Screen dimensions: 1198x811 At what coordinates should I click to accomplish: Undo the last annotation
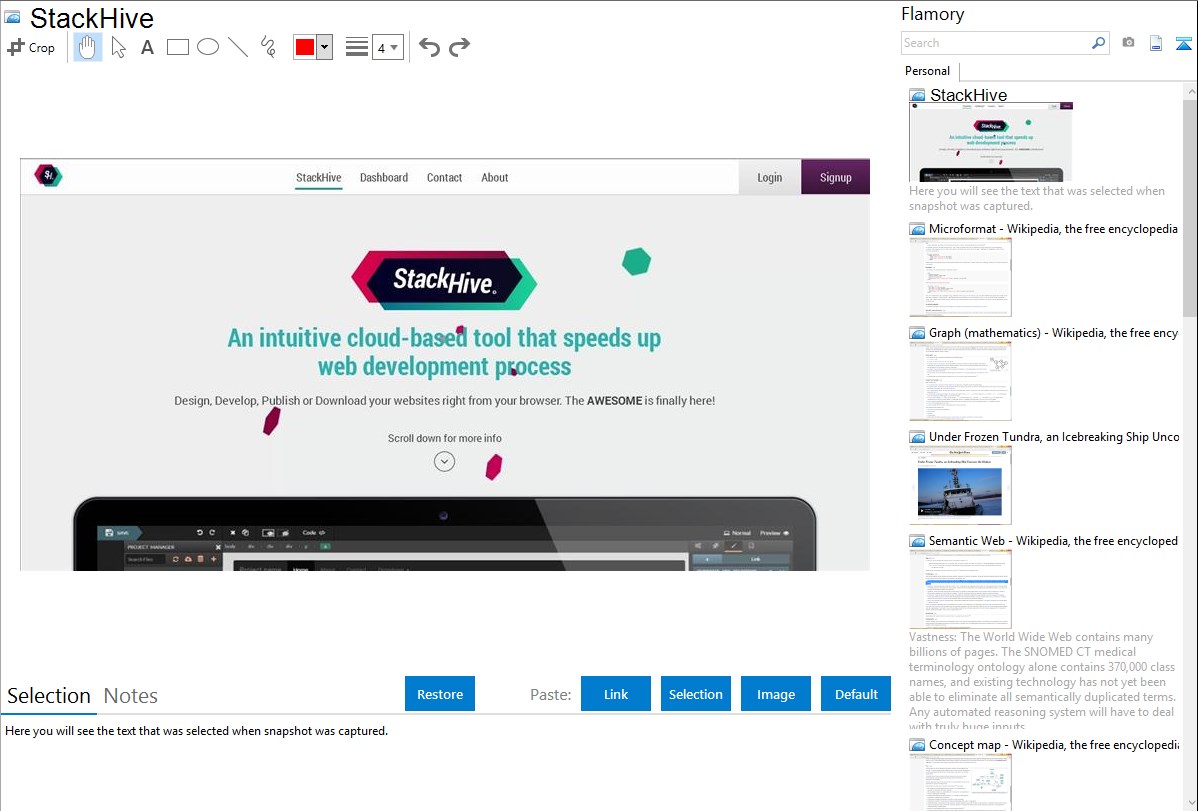[x=429, y=47]
